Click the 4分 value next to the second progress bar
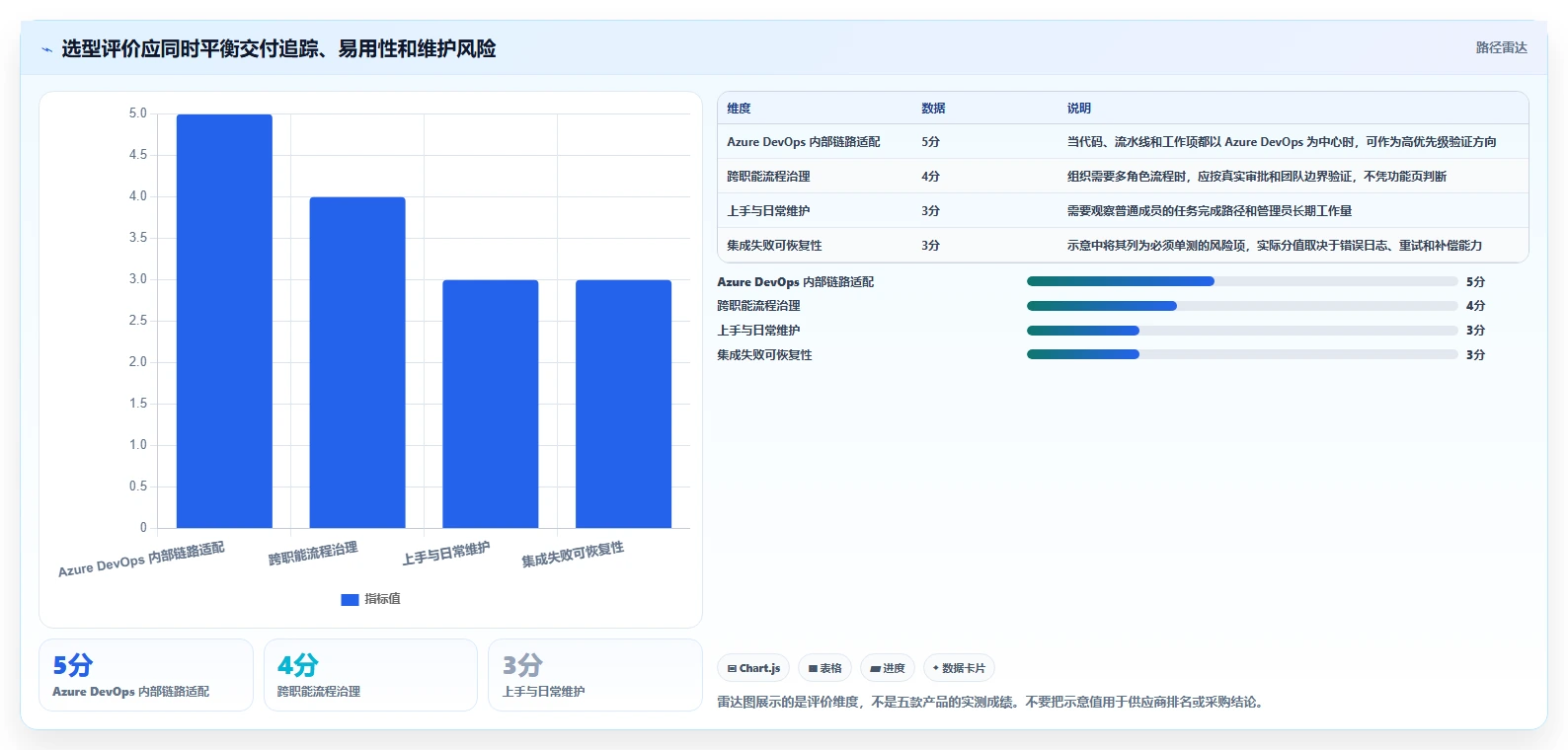This screenshot has width=1568, height=750. pyautogui.click(x=1475, y=306)
